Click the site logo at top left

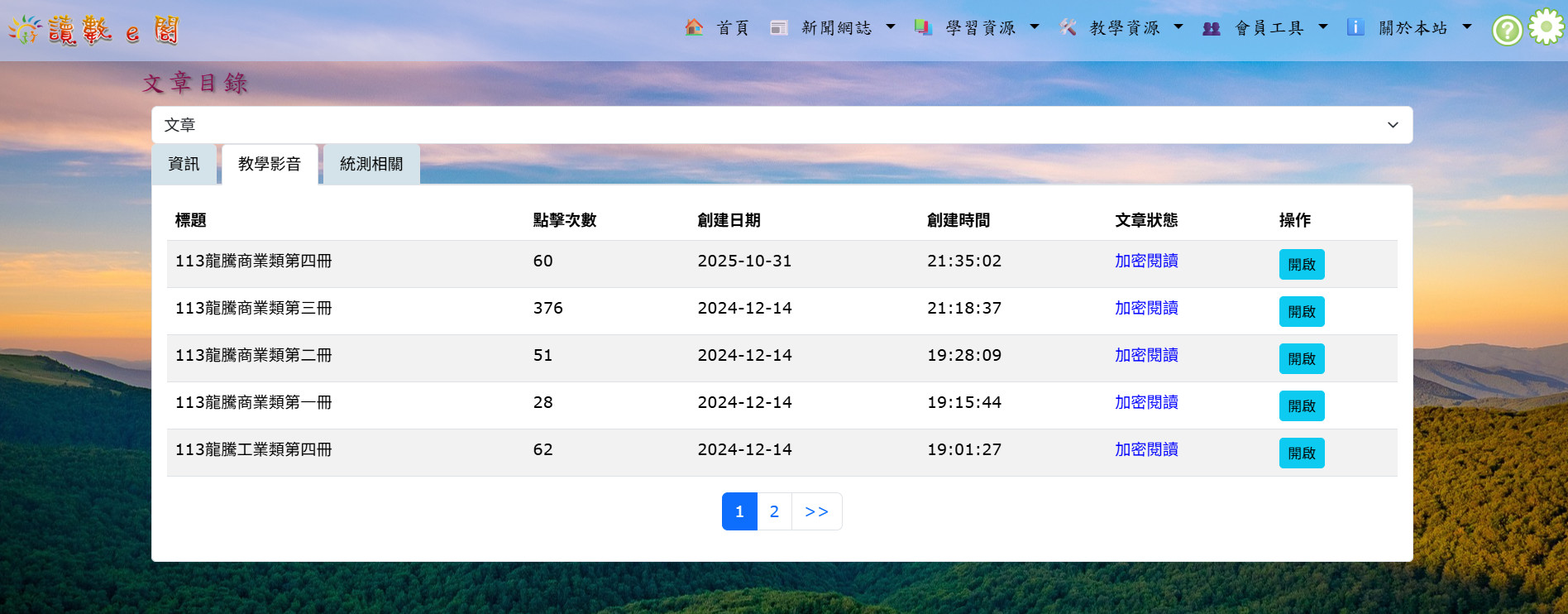(93, 30)
